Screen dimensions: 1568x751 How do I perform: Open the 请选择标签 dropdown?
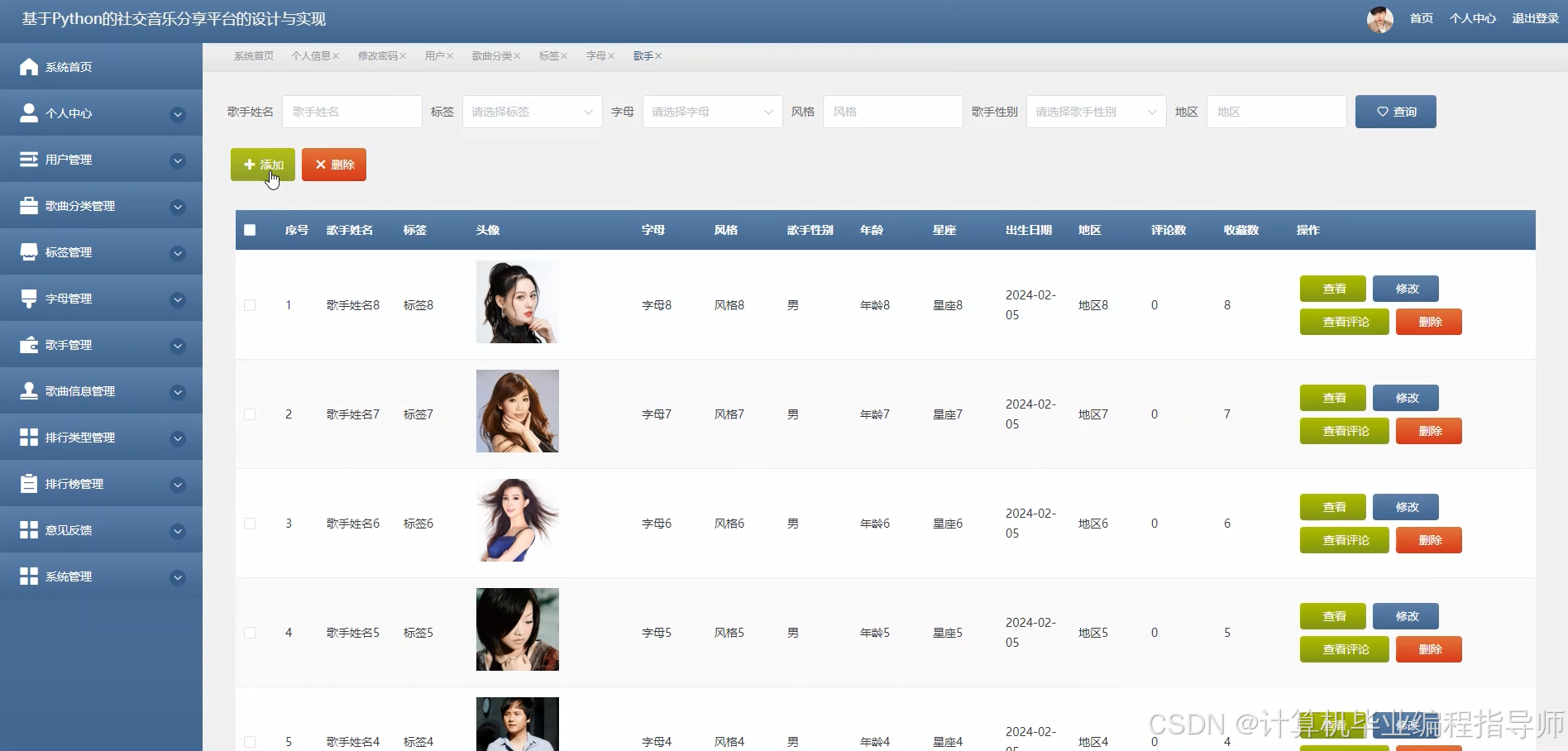[532, 112]
